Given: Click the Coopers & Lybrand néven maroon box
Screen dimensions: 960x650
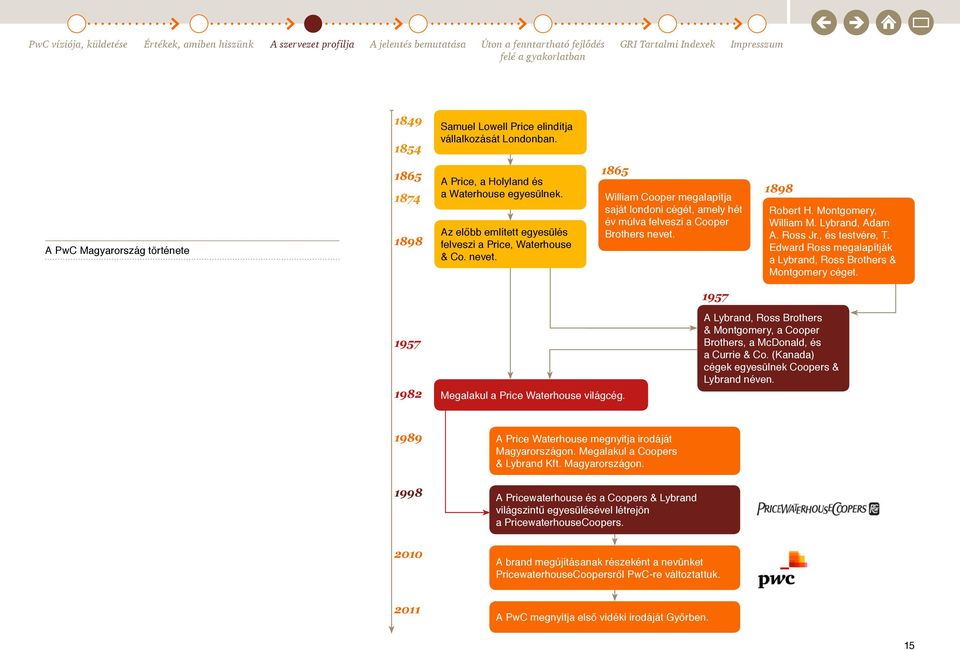Looking at the screenshot, I should click(773, 348).
